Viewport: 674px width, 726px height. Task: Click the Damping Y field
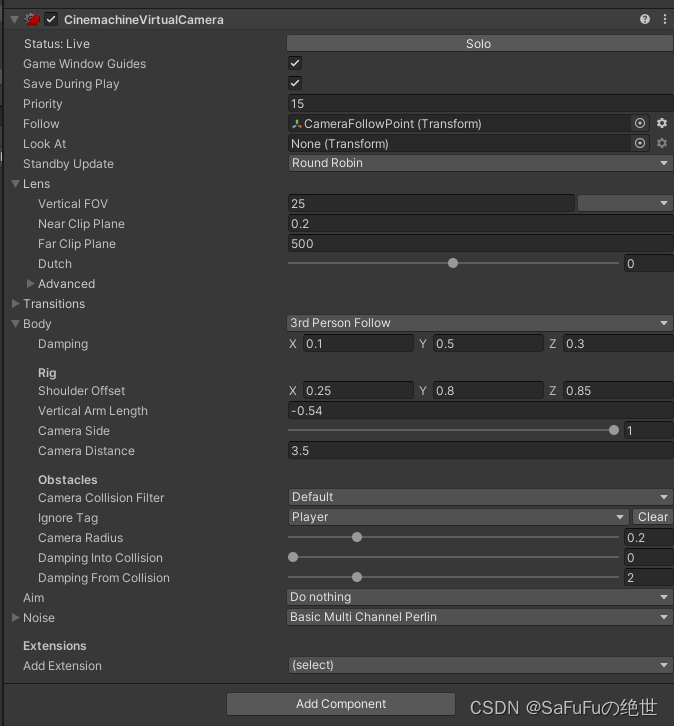tap(488, 344)
